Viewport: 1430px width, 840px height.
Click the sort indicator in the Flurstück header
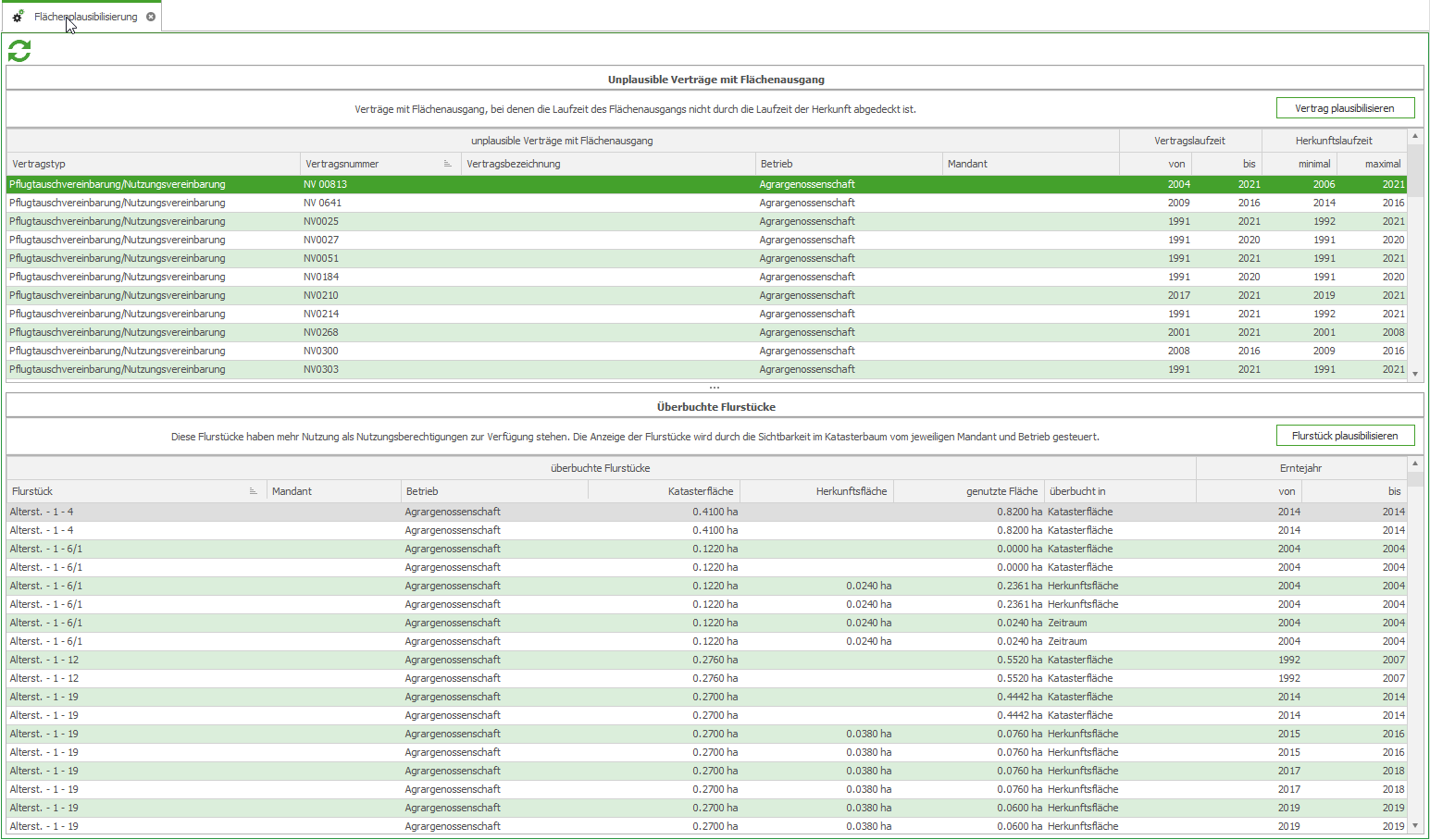coord(254,491)
